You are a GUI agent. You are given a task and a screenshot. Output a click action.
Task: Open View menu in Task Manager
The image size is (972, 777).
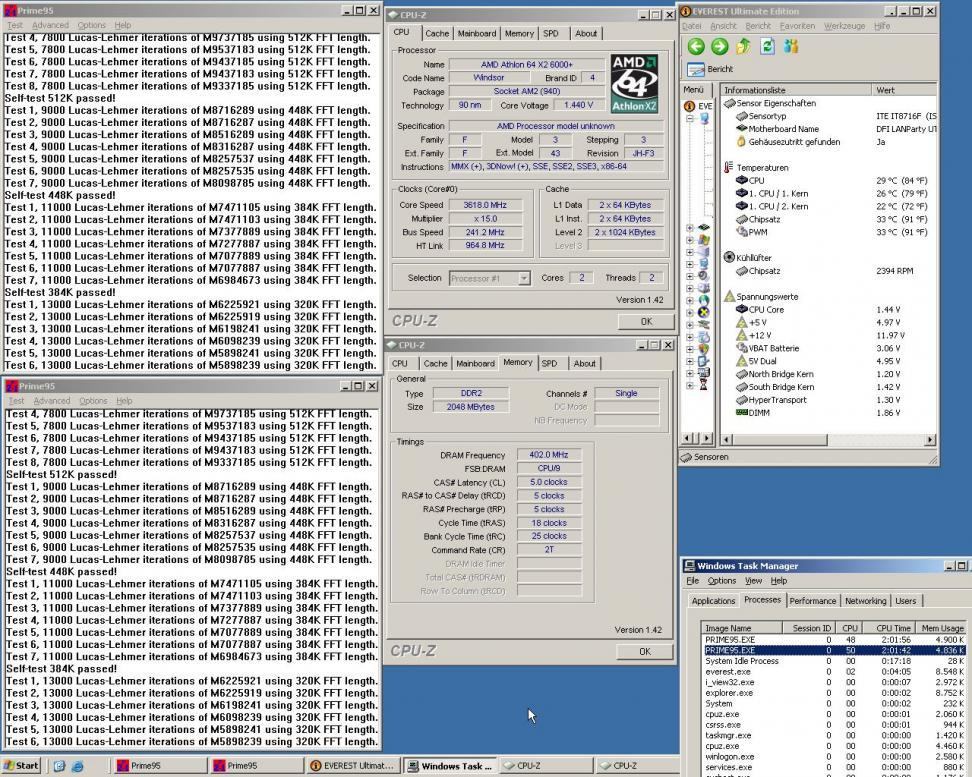tap(753, 581)
